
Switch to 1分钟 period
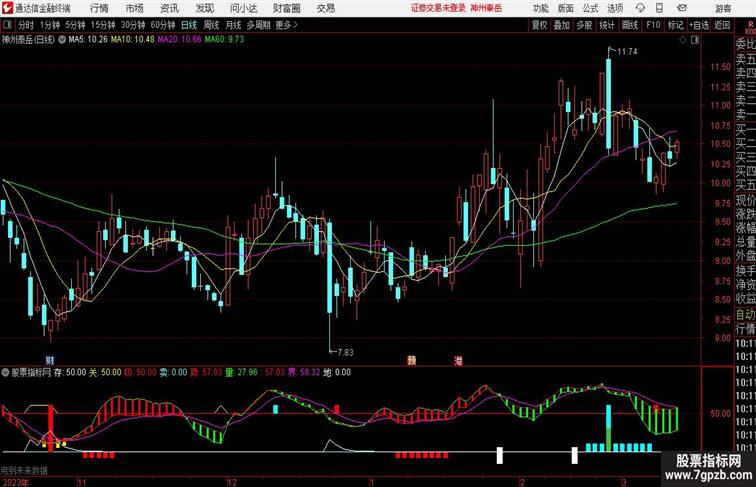tap(50, 25)
